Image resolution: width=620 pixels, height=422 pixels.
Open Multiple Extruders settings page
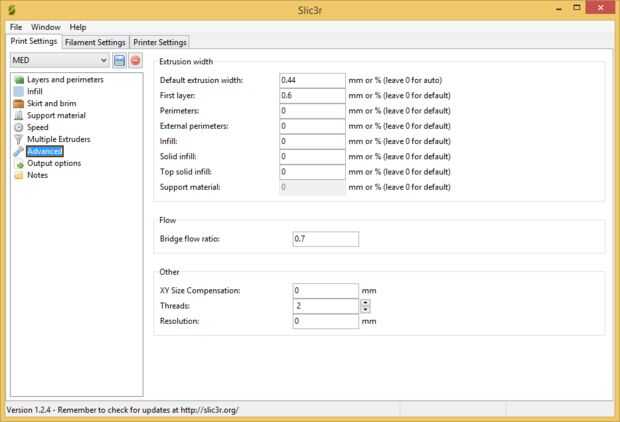tap(59, 139)
